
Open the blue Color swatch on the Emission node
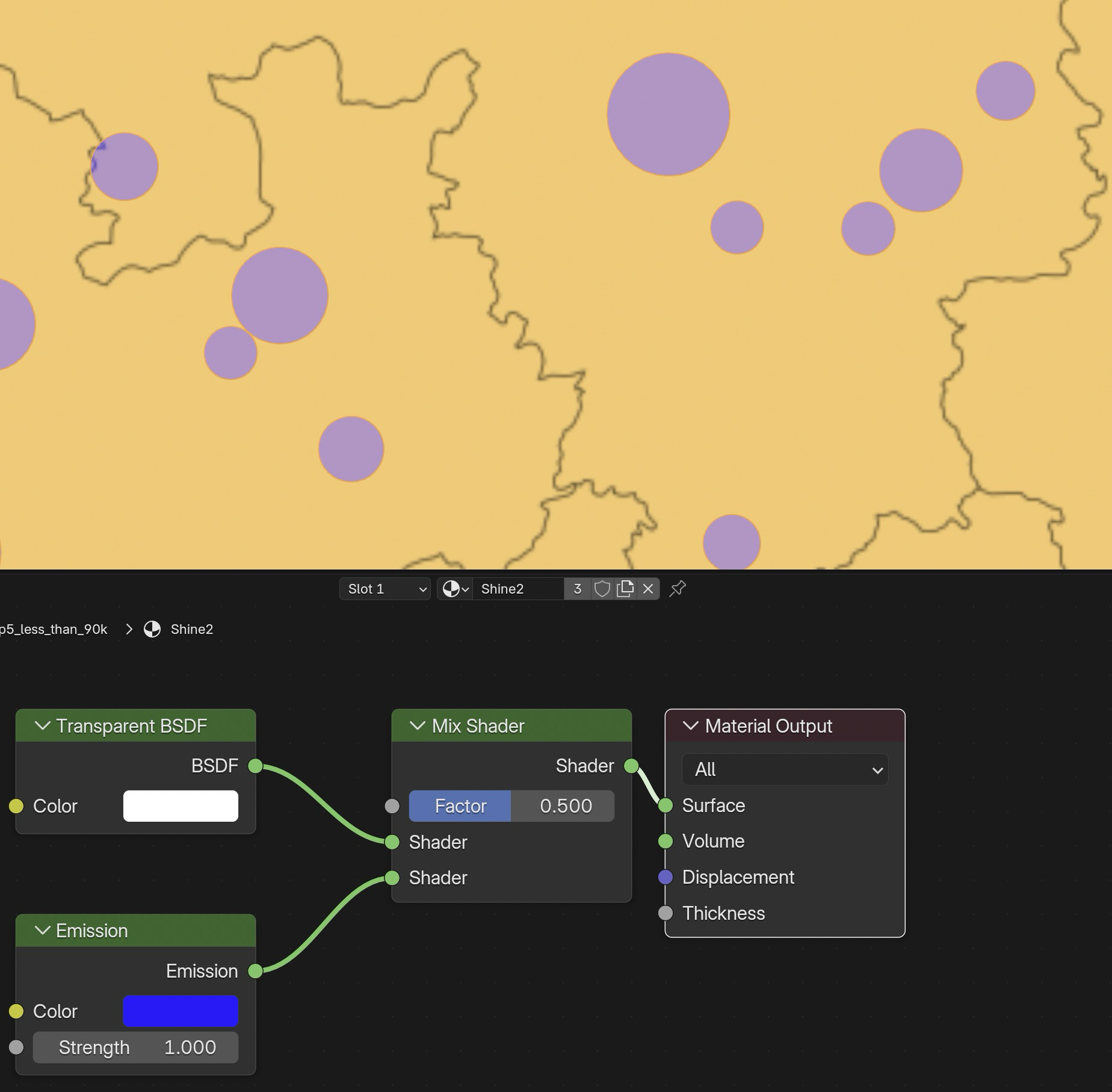point(180,1011)
